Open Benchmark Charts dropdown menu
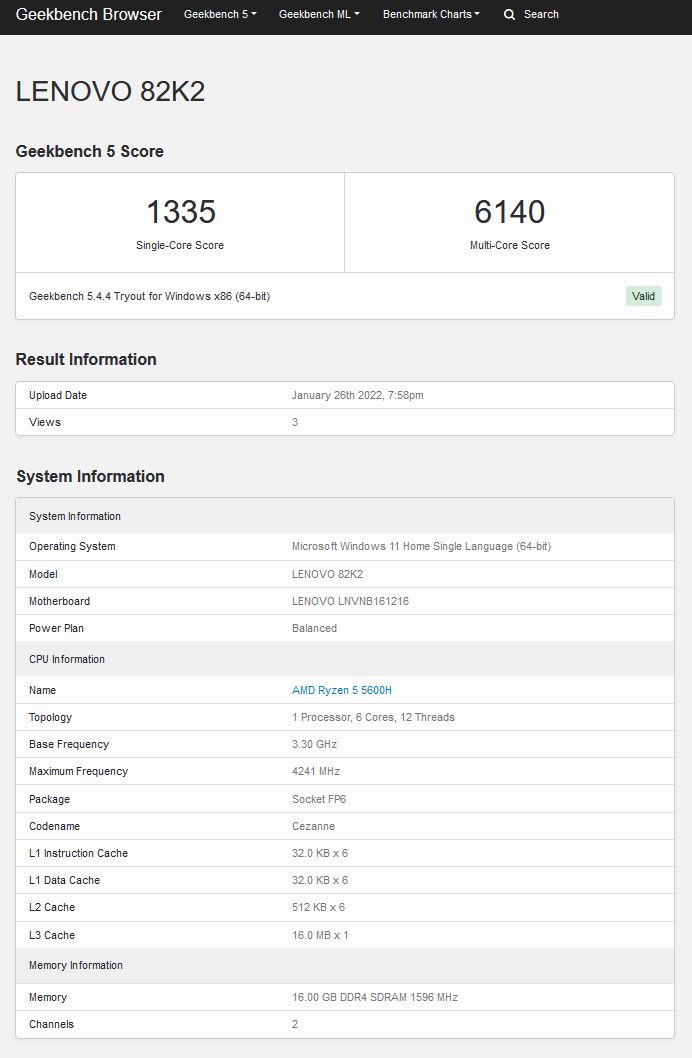The width and height of the screenshot is (692, 1058). tap(431, 14)
